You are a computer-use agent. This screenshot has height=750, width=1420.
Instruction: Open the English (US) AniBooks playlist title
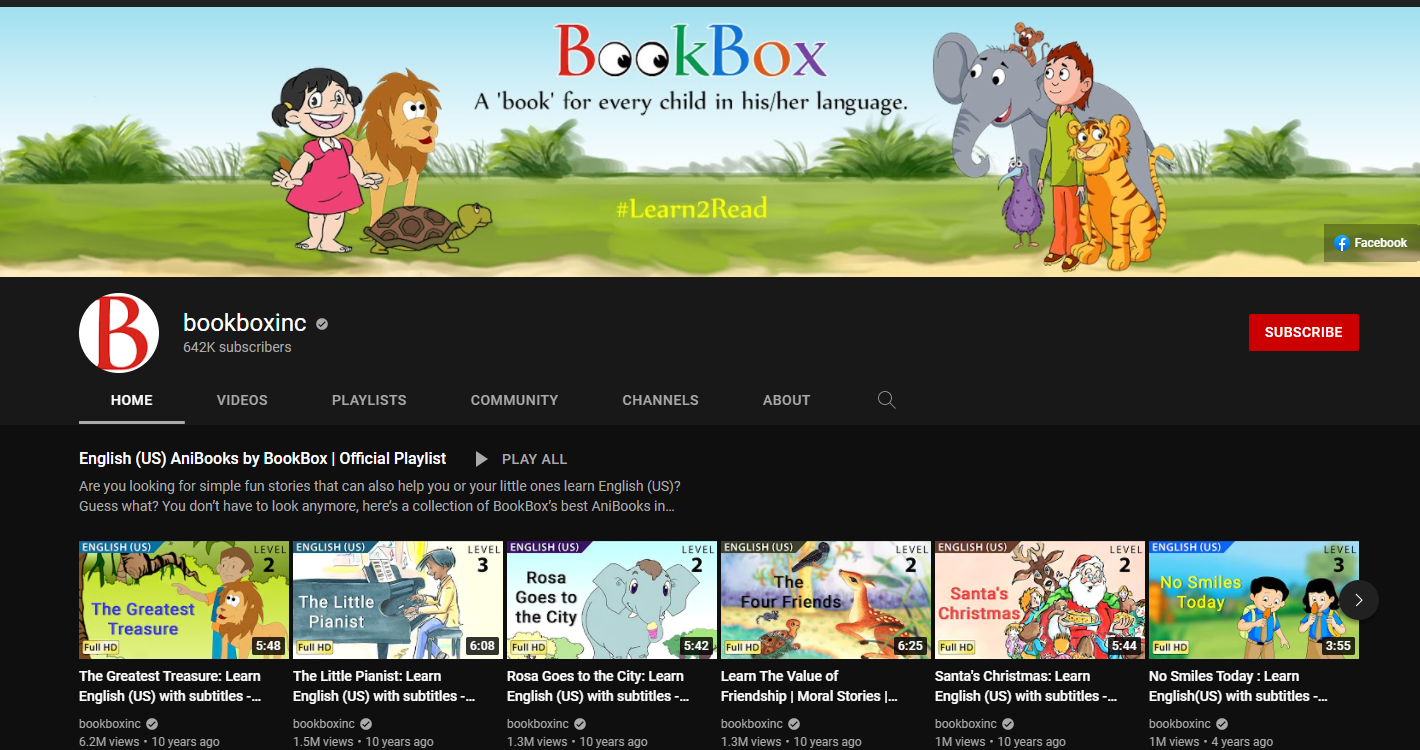pos(262,458)
